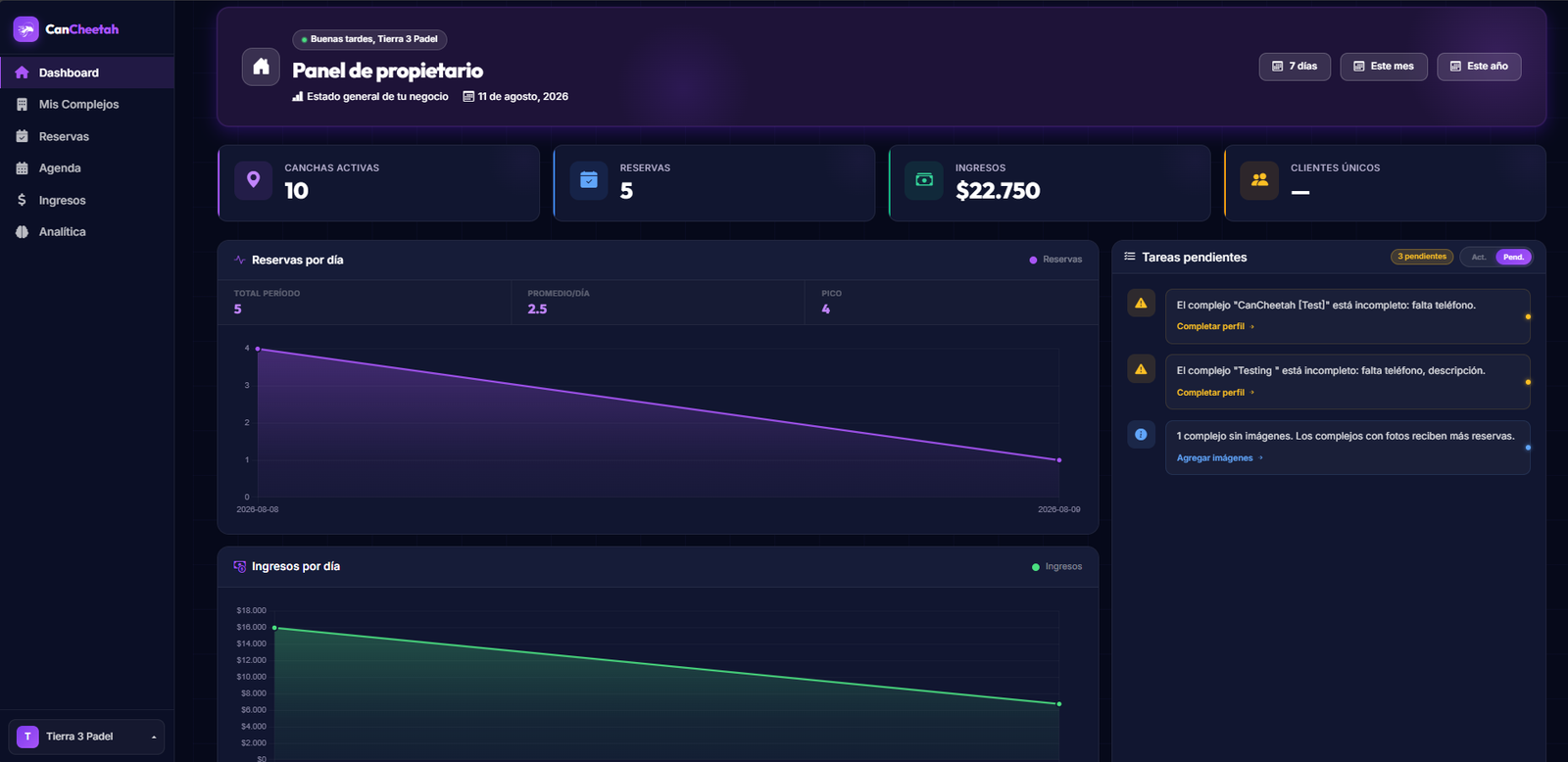
Task: Click the 2026-08-08 data point on the Reservas chart
Action: pyautogui.click(x=258, y=349)
